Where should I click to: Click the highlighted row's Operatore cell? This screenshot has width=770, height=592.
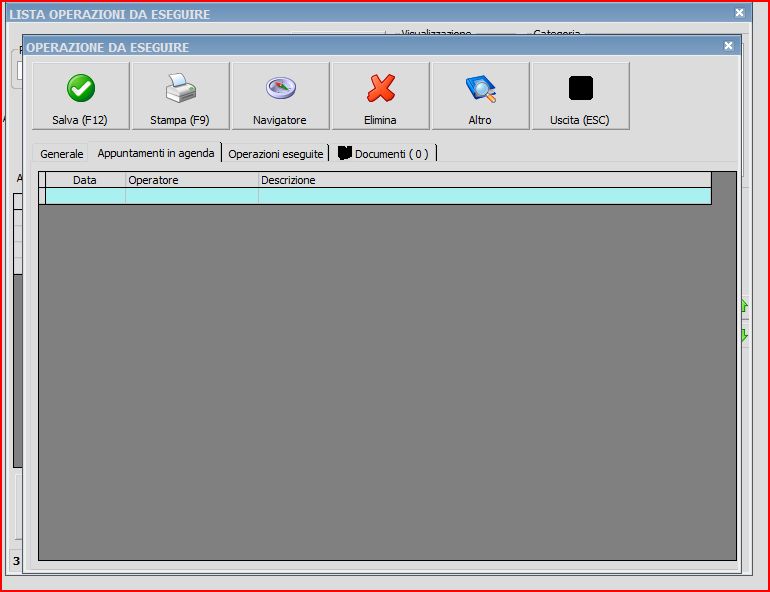[x=192, y=196]
